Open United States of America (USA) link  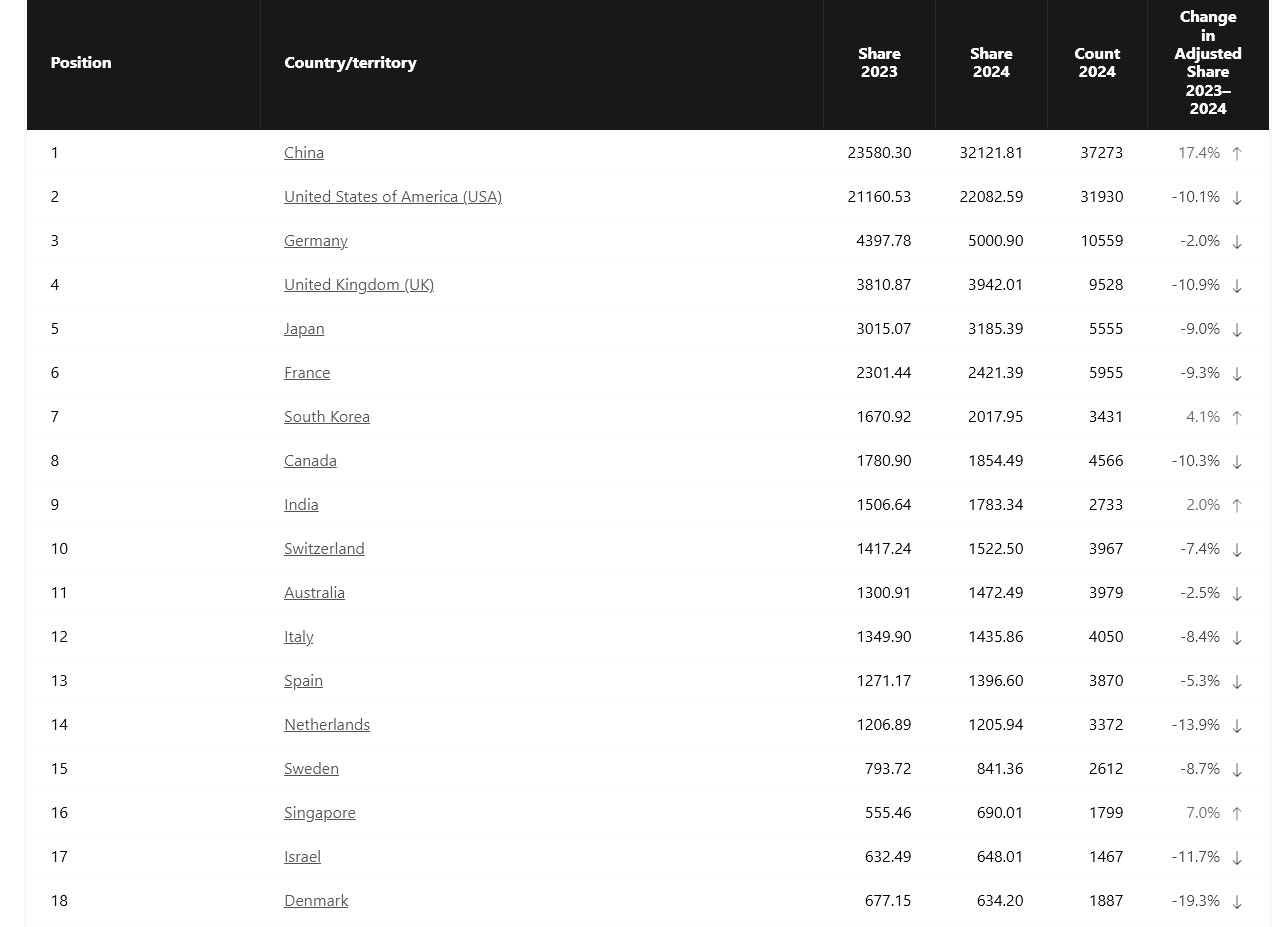[x=392, y=197]
